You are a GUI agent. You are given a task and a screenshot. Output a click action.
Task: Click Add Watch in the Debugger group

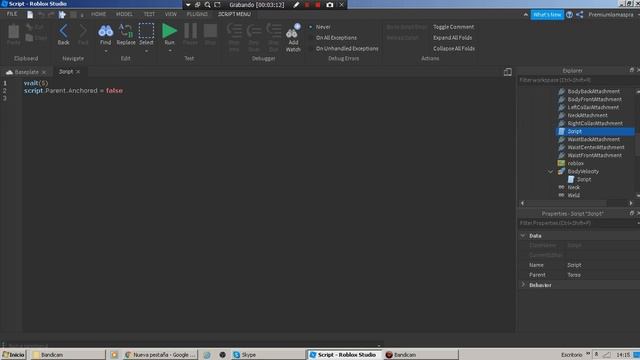pyautogui.click(x=293, y=38)
